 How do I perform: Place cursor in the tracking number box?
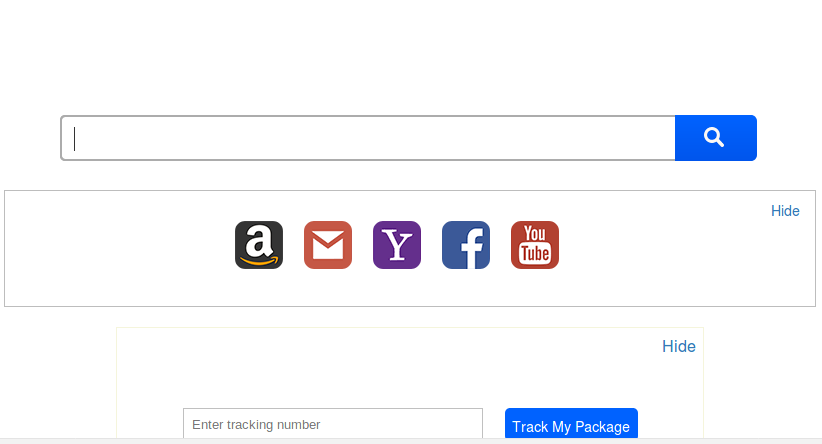[333, 424]
